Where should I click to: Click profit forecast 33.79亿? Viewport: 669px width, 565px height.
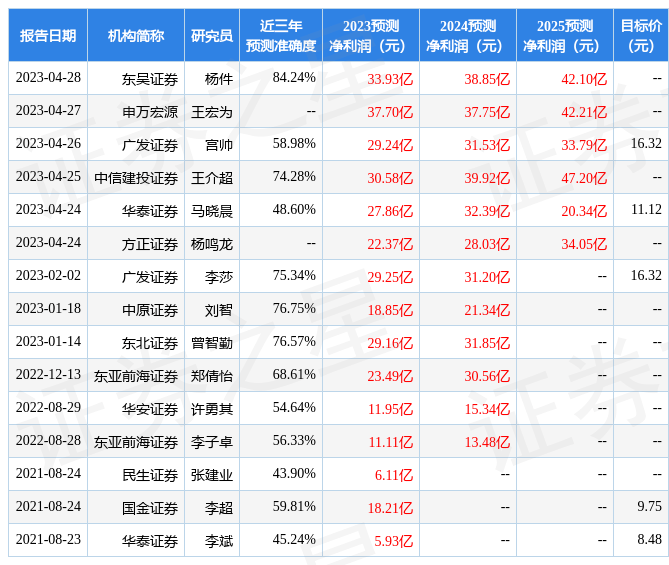[584, 145]
